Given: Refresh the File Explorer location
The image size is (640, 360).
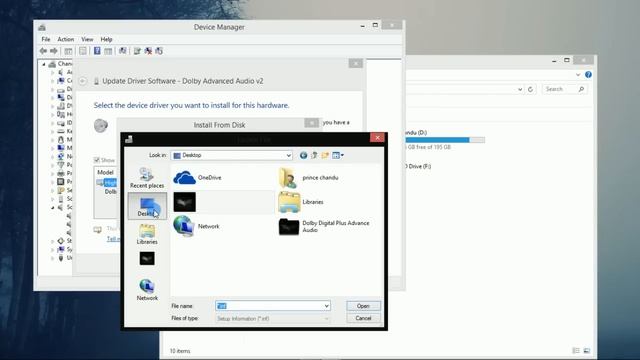Looking at the screenshot, I should (x=530, y=89).
